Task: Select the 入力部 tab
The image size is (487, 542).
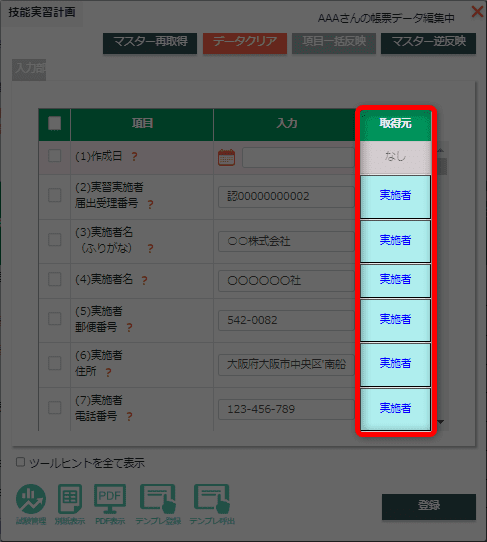Action: pyautogui.click(x=29, y=69)
